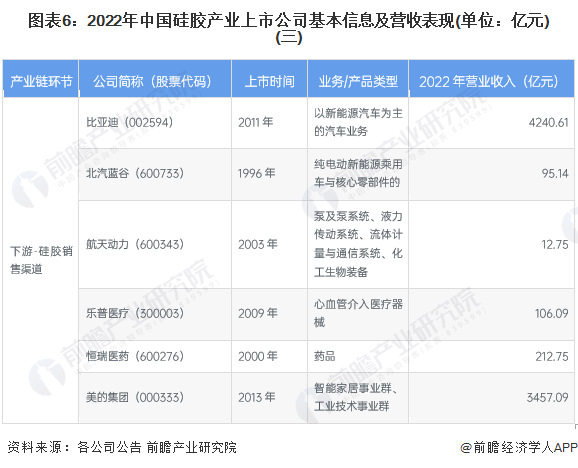The image size is (578, 468).
Task: Click the 下游-硅胶销售渠道 merged cell
Action: tap(41, 261)
